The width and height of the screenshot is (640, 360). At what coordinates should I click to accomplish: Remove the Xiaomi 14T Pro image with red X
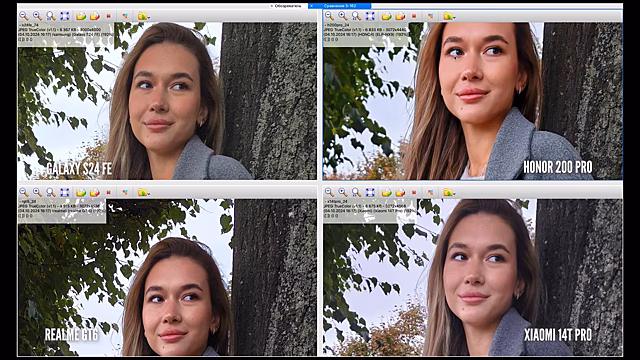(414, 192)
